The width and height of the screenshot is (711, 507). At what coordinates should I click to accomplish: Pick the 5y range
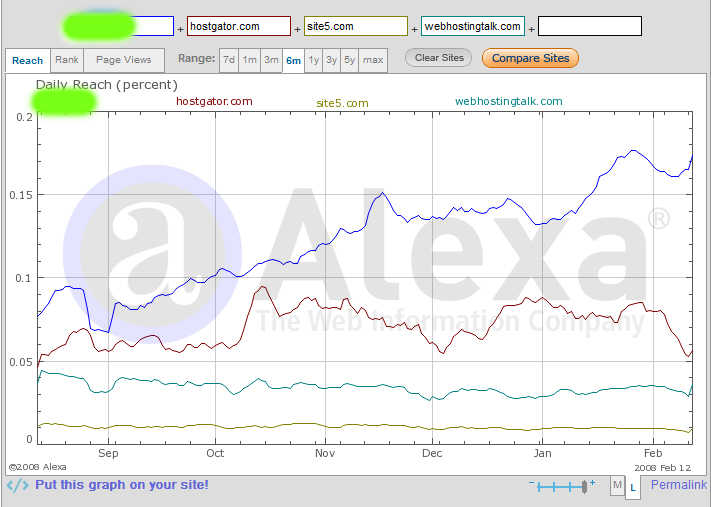tap(349, 60)
